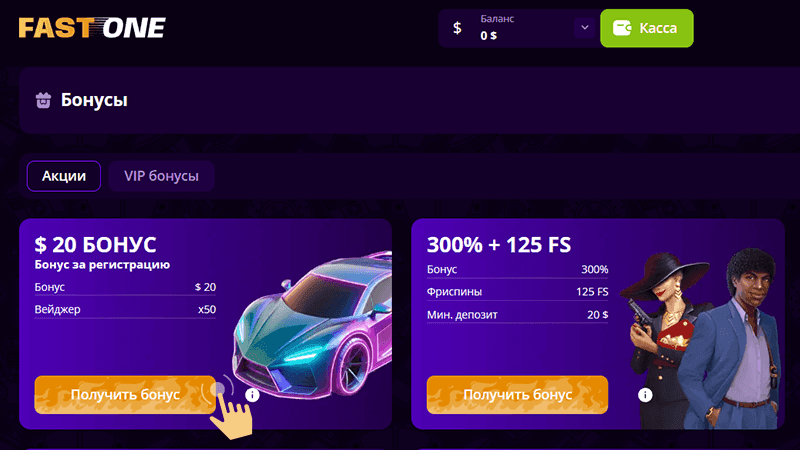Open info icon for 300% bonus
Viewport: 800px width, 450px height.
(645, 394)
